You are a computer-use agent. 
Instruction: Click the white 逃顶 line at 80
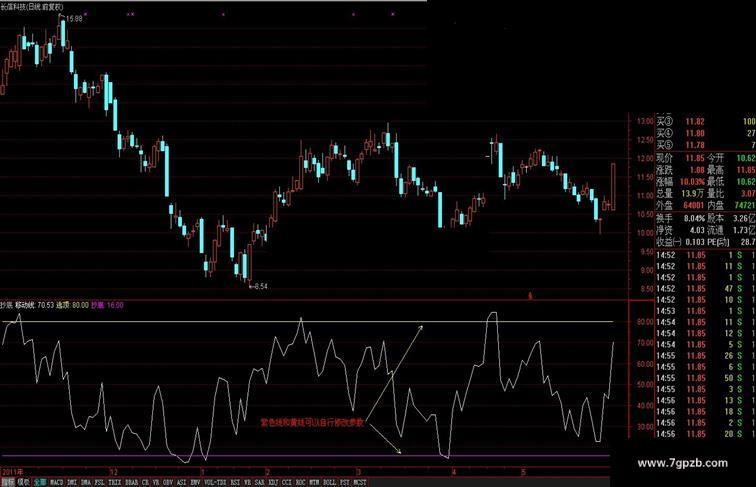[x=307, y=321]
